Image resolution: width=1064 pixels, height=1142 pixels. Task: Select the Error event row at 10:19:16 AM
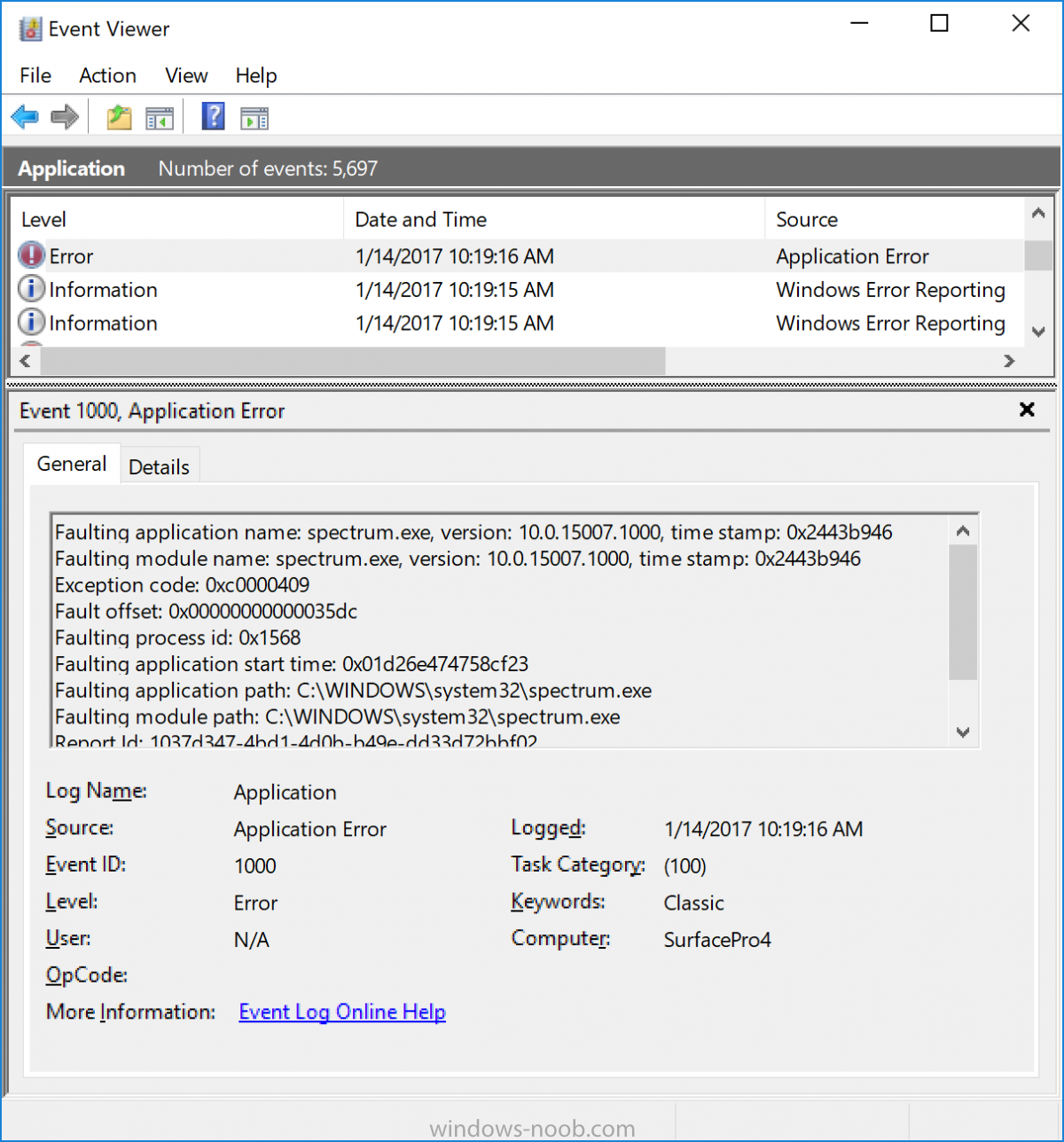pyautogui.click(x=517, y=256)
